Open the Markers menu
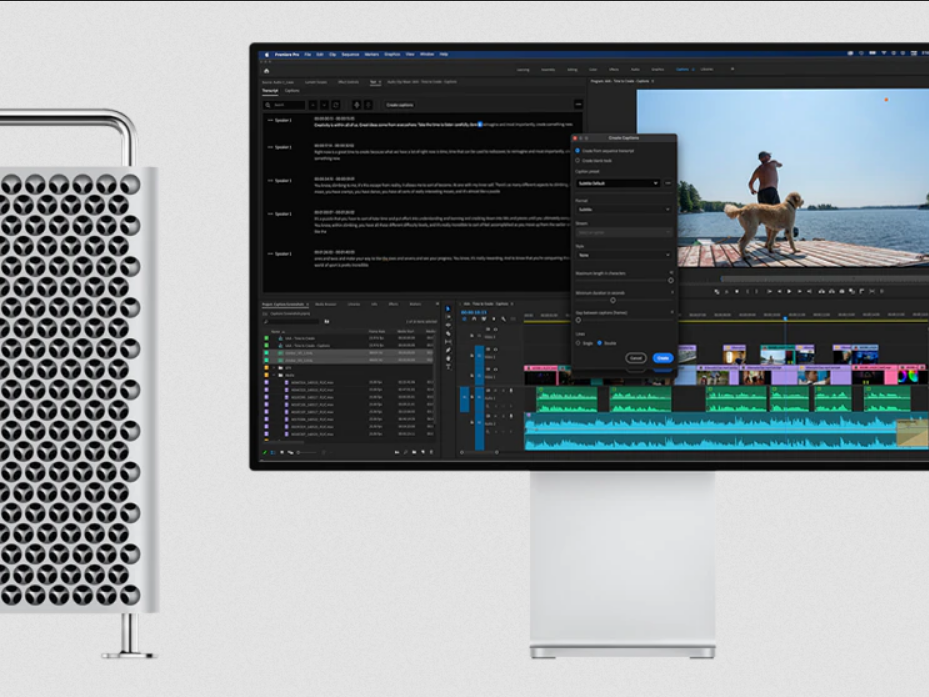Viewport: 929px width, 697px height. pos(371,55)
